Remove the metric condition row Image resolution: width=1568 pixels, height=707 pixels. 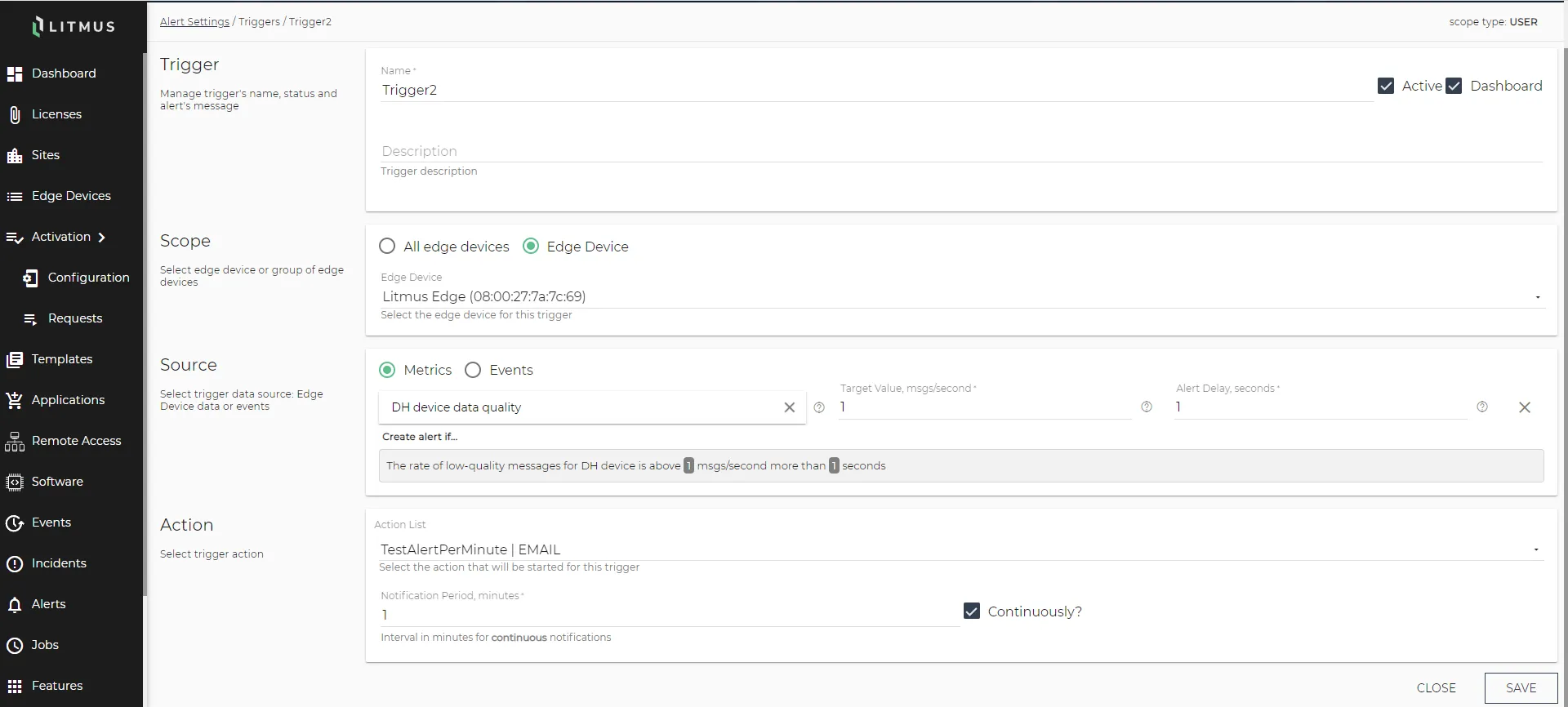point(1524,407)
